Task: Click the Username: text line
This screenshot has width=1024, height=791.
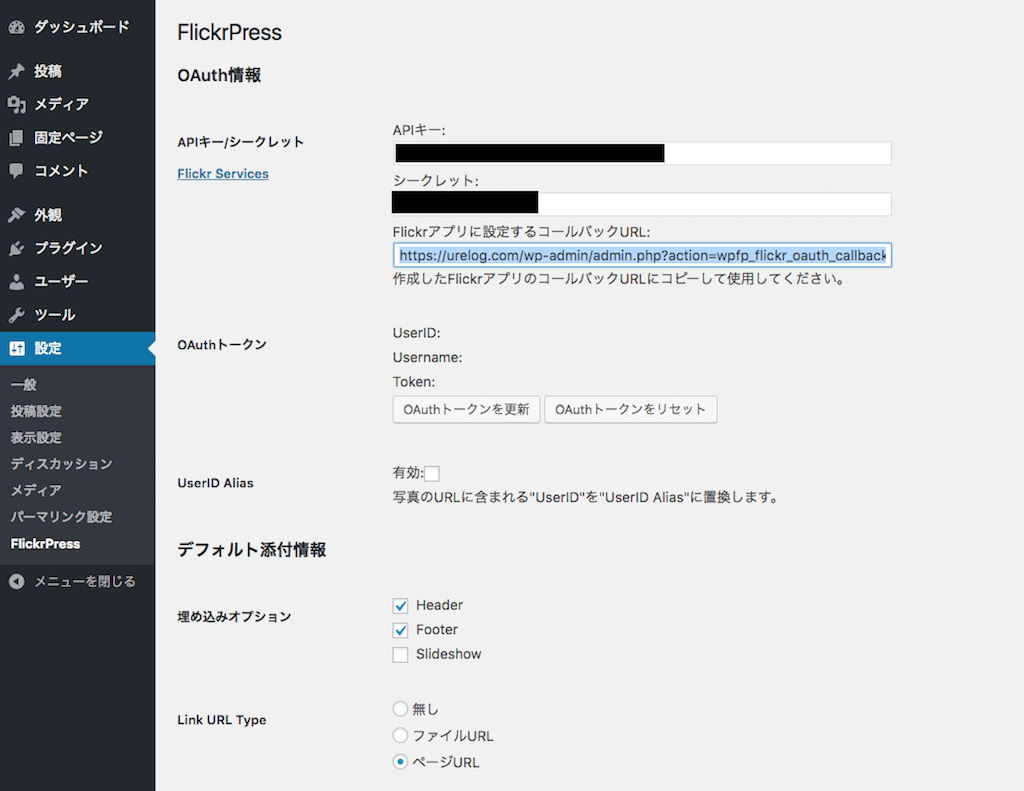Action: point(427,357)
